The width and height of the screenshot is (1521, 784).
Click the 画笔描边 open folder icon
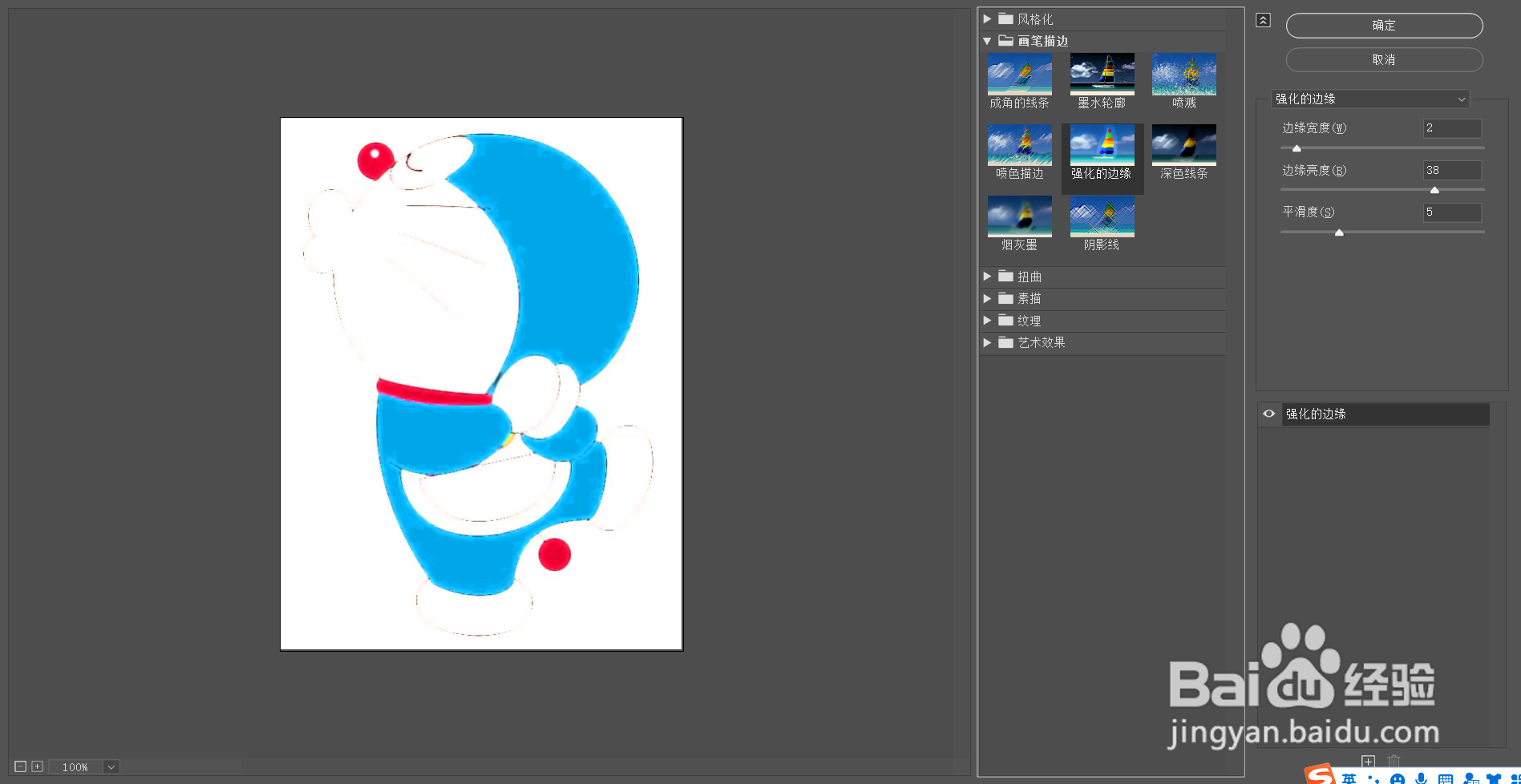[1005, 41]
